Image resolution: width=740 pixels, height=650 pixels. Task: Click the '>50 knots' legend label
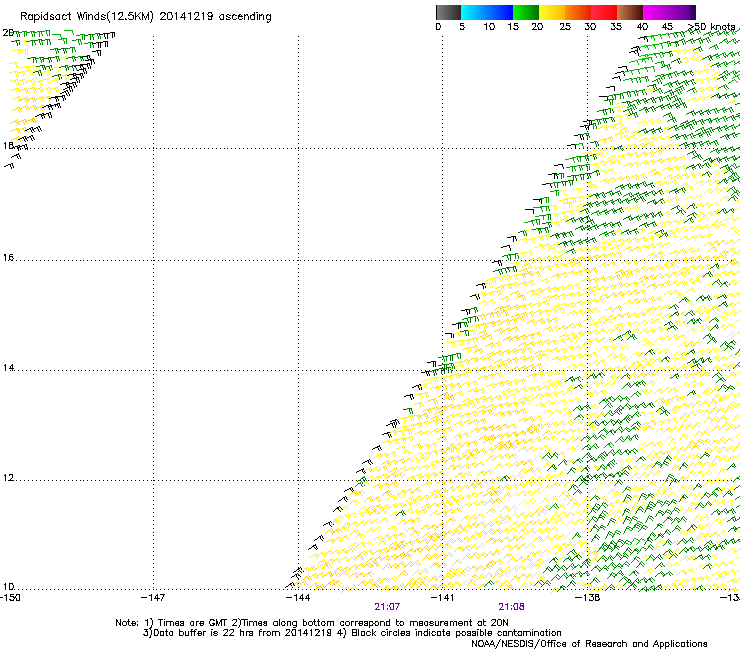712,27
